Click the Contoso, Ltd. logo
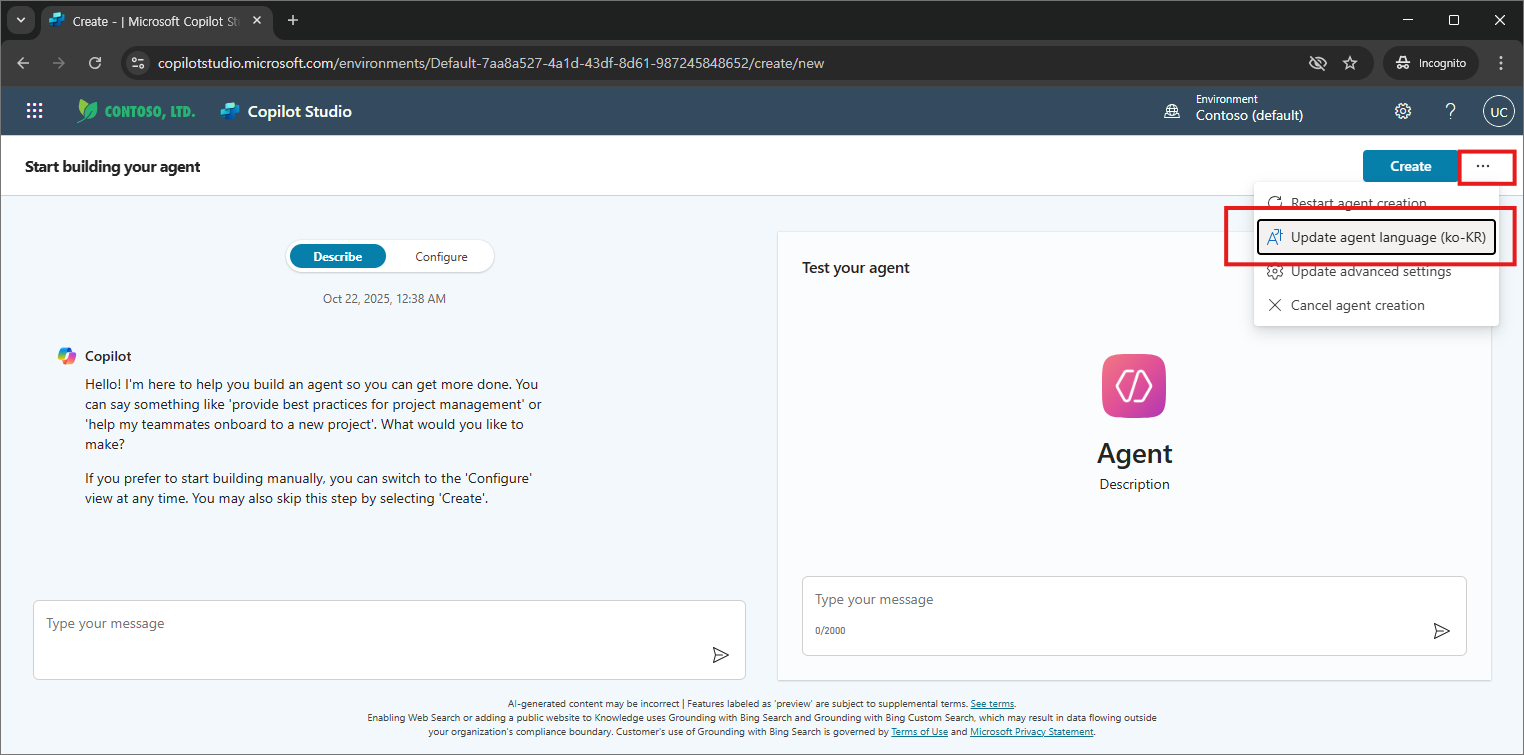The image size is (1524, 755). 136,111
